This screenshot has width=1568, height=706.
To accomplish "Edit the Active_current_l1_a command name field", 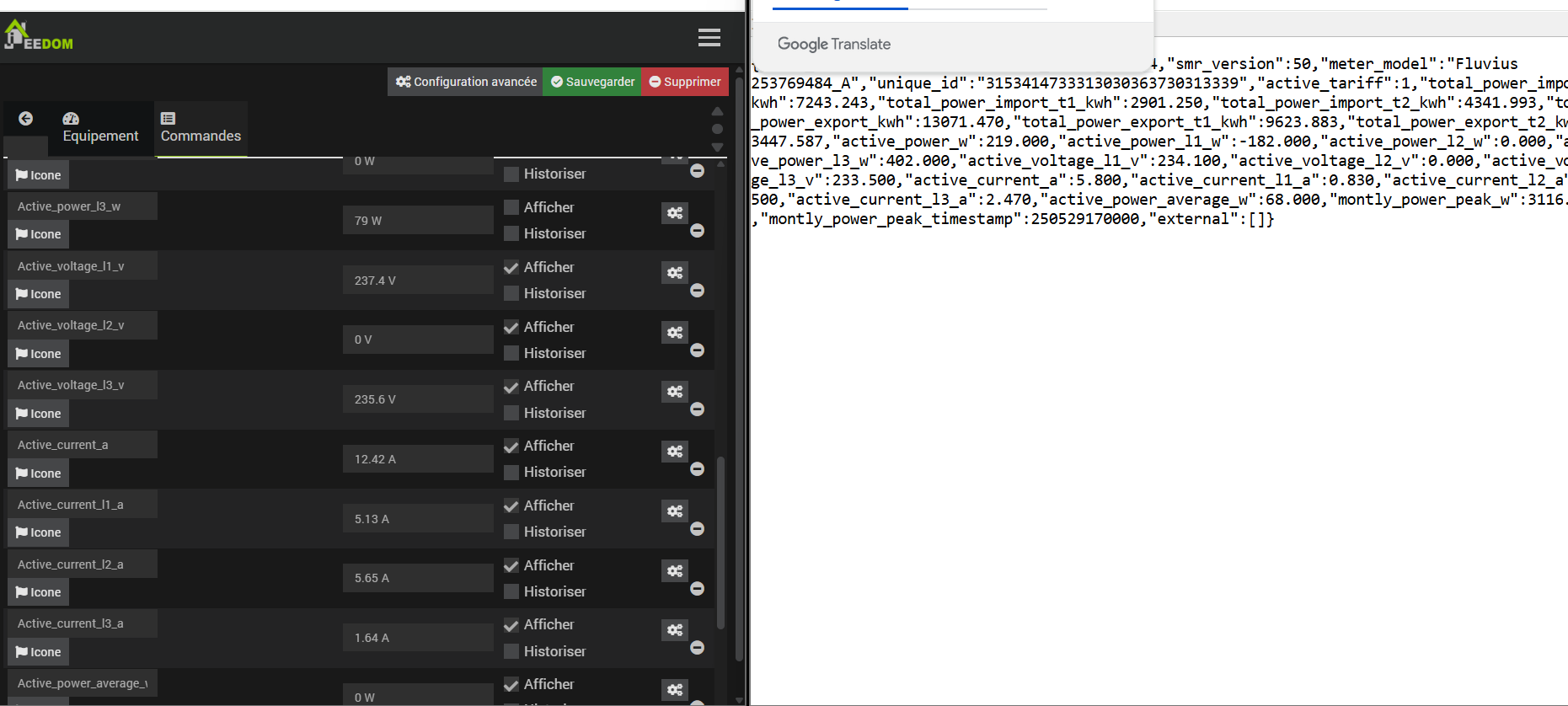I will (83, 505).
